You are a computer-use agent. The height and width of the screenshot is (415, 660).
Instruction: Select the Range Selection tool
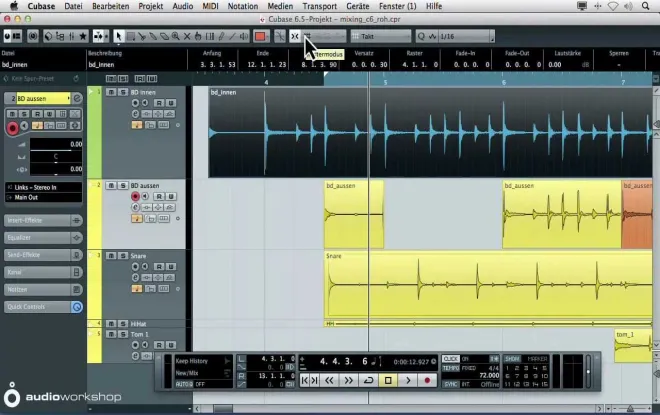click(131, 37)
